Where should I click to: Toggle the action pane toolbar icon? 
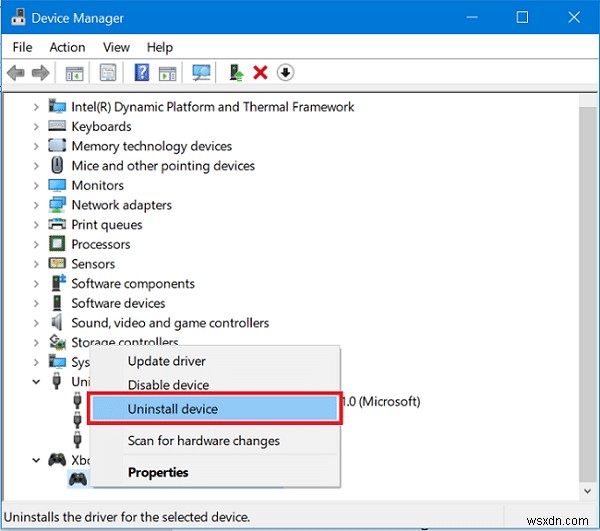(168, 73)
